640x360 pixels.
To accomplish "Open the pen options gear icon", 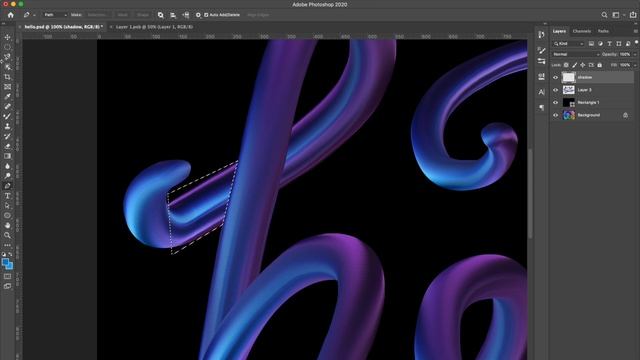I will click(x=198, y=15).
